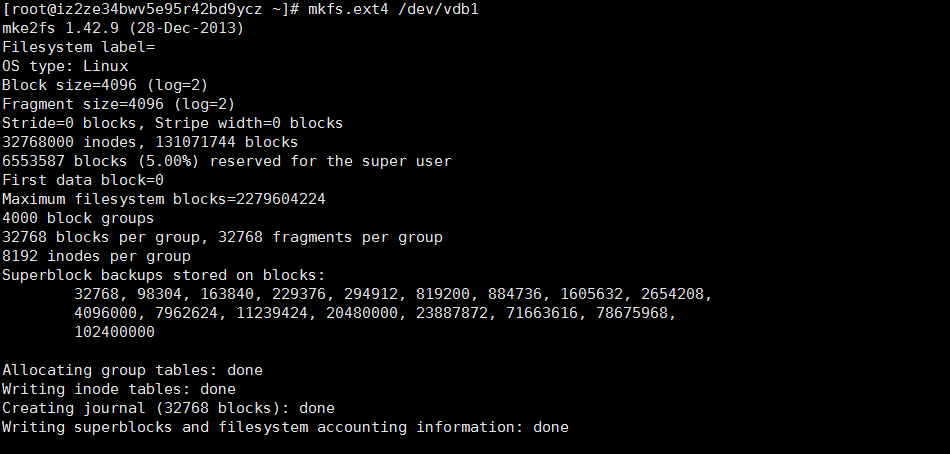
Task: Click the 5.00% reserved blocks line
Action: pyautogui.click(x=227, y=161)
